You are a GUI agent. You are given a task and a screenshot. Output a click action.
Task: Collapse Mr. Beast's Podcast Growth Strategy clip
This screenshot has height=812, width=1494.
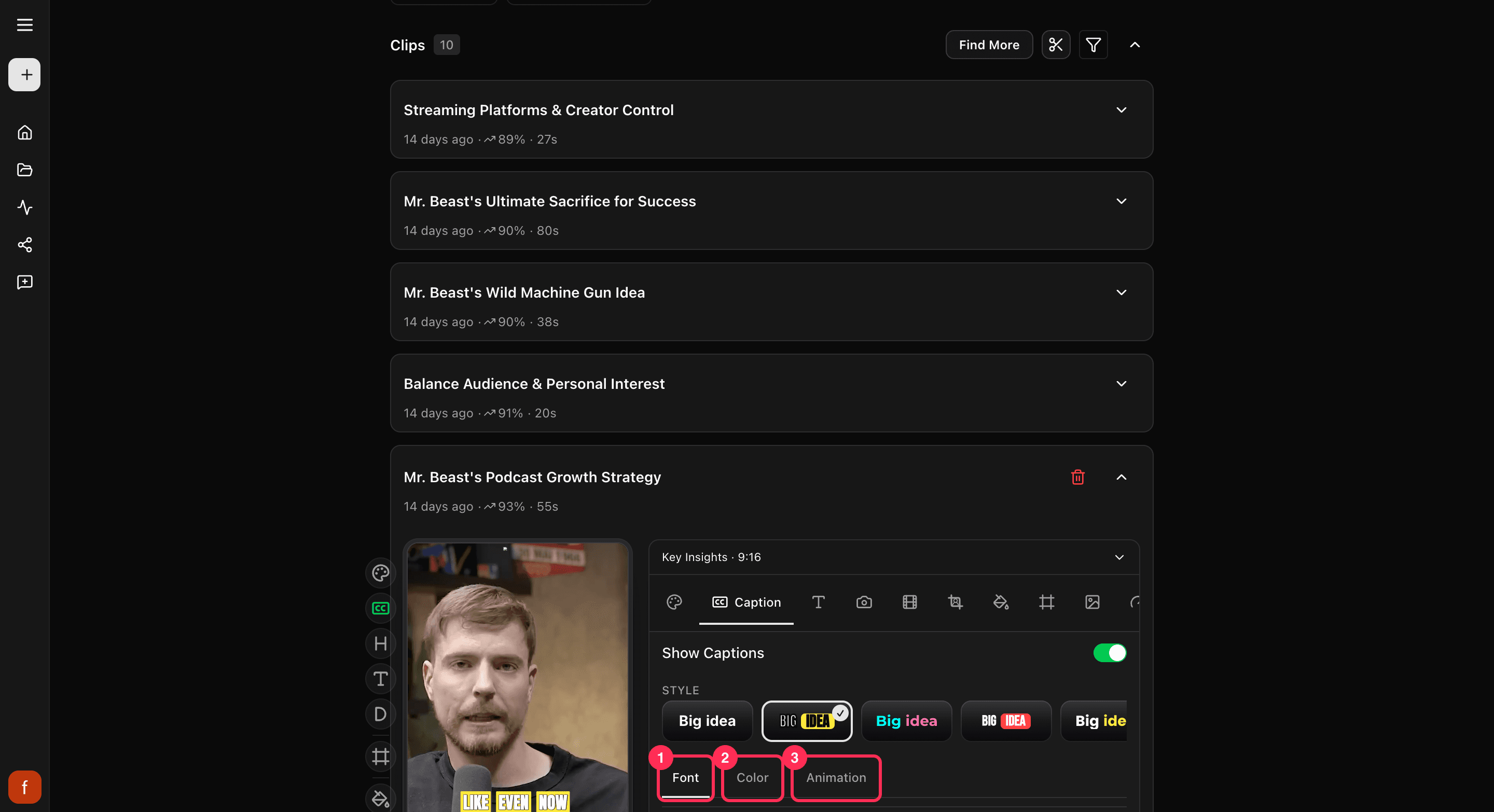tap(1121, 477)
